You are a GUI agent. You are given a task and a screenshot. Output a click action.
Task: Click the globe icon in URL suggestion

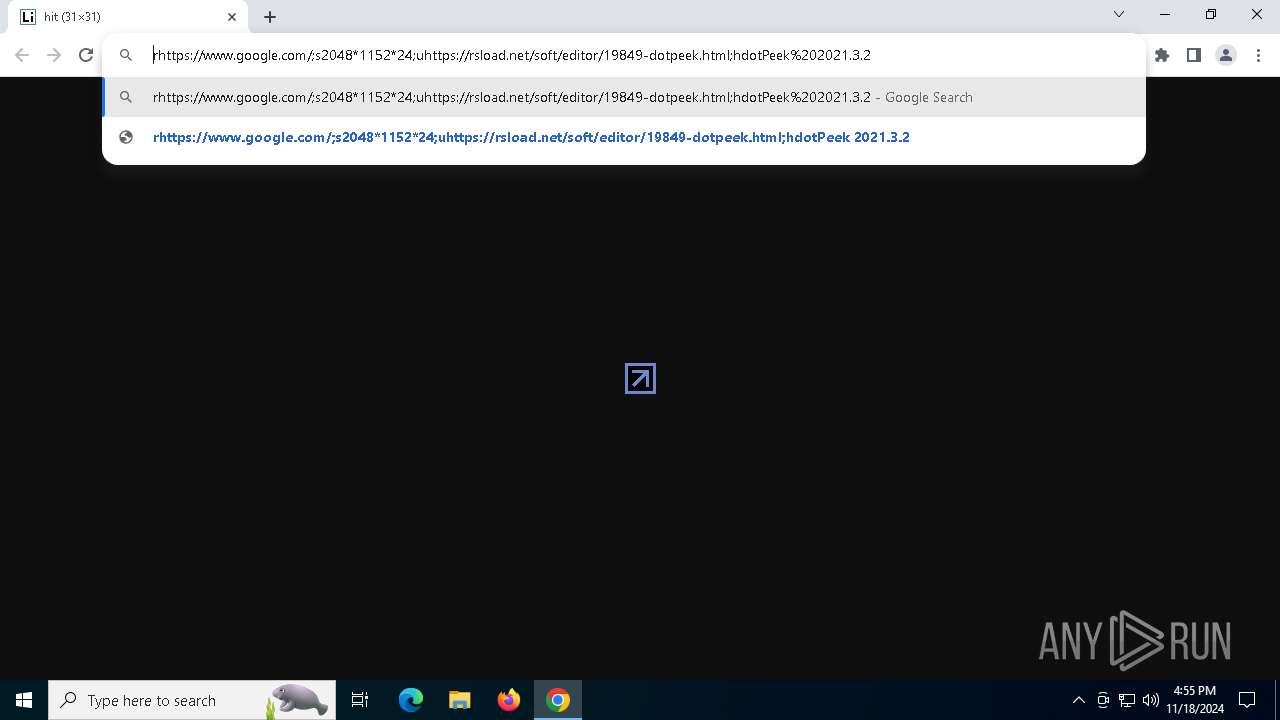point(126,137)
